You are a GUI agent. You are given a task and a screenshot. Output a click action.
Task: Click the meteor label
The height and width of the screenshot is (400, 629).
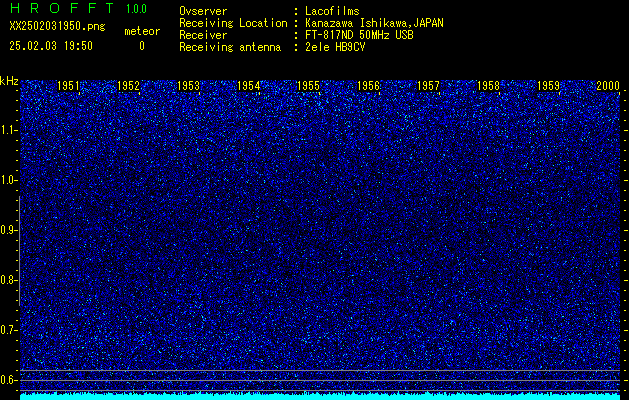point(142,31)
